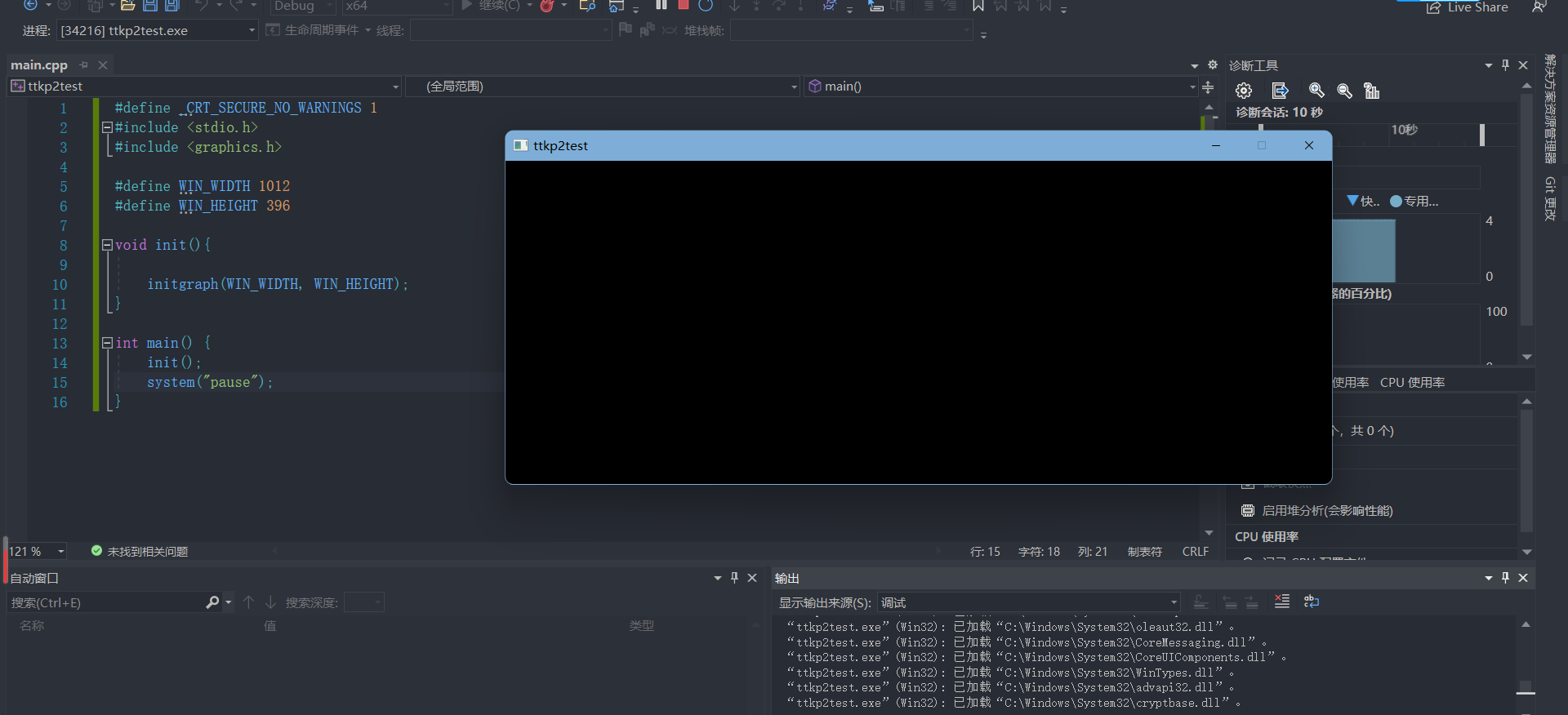
Task: Open the main() member dropdown
Action: click(x=1001, y=87)
